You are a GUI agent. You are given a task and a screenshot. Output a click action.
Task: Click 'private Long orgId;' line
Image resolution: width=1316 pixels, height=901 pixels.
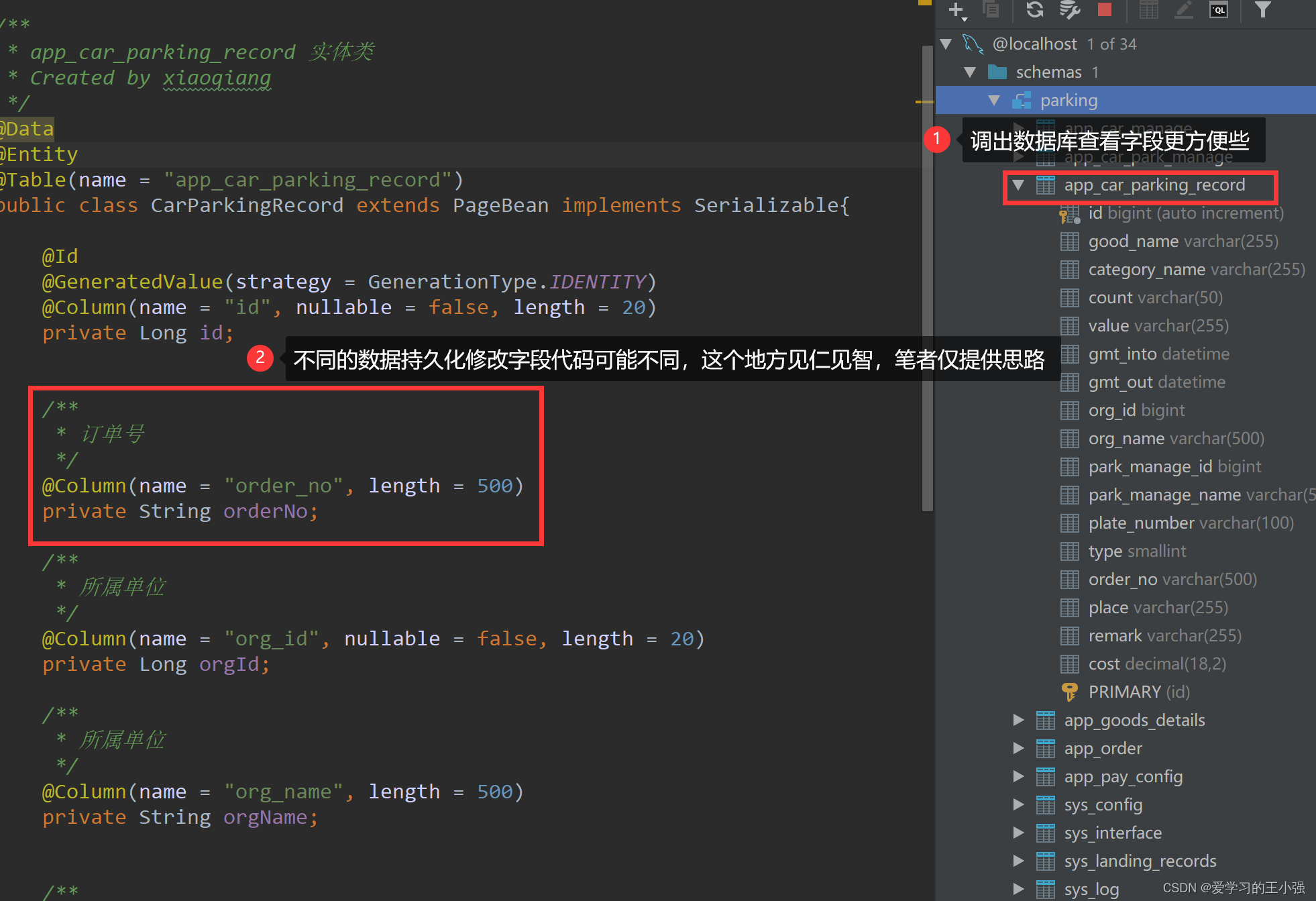coord(156,664)
